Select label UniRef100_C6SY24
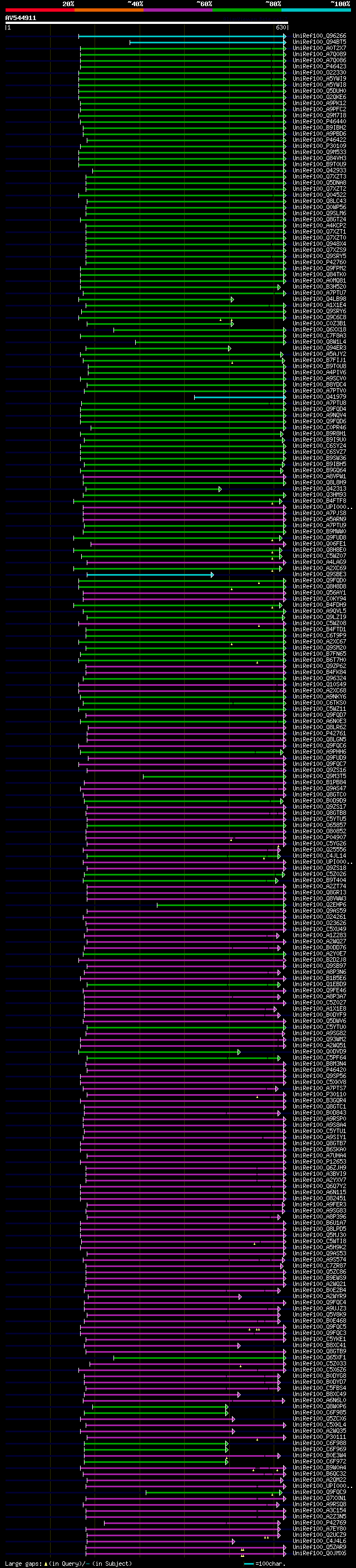Viewport: 356px width, 1568px height. (319, 446)
